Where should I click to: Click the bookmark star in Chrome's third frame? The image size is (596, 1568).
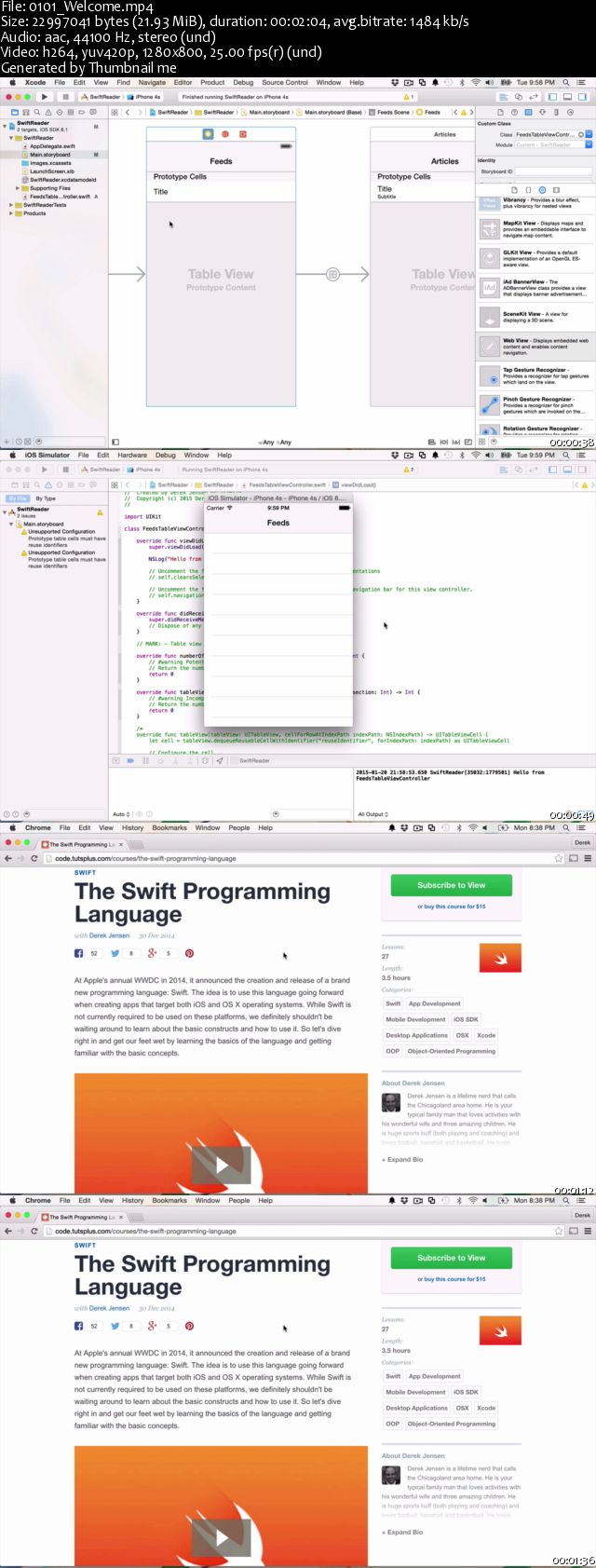(559, 858)
